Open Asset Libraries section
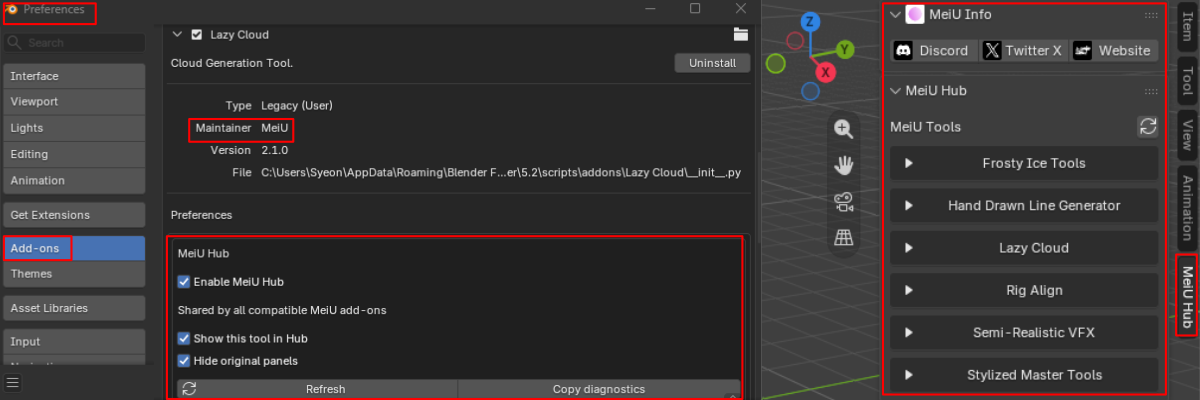This screenshot has width=1200, height=400. point(77,308)
